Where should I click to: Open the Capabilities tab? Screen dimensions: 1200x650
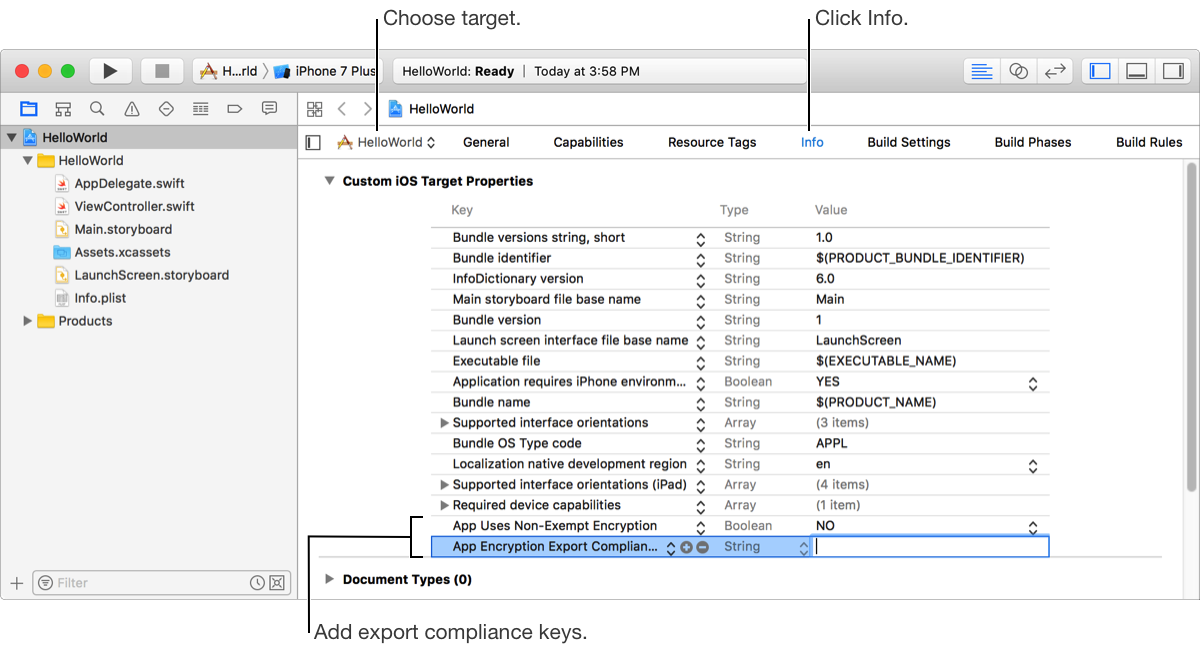point(588,142)
